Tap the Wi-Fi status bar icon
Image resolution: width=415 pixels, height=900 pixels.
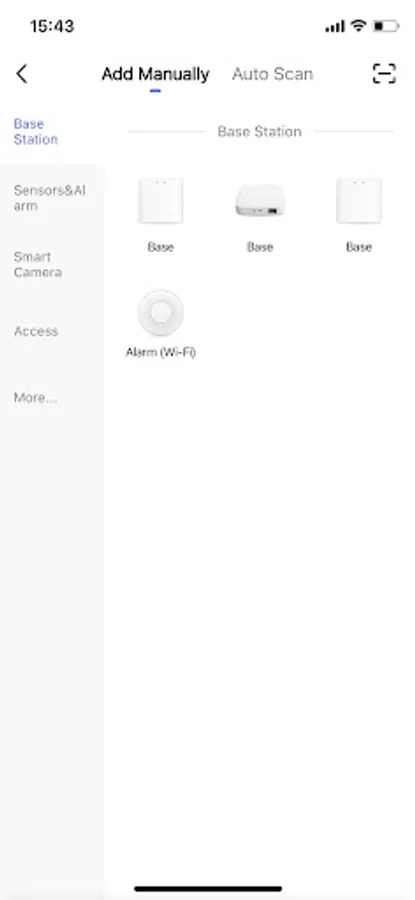pos(359,26)
